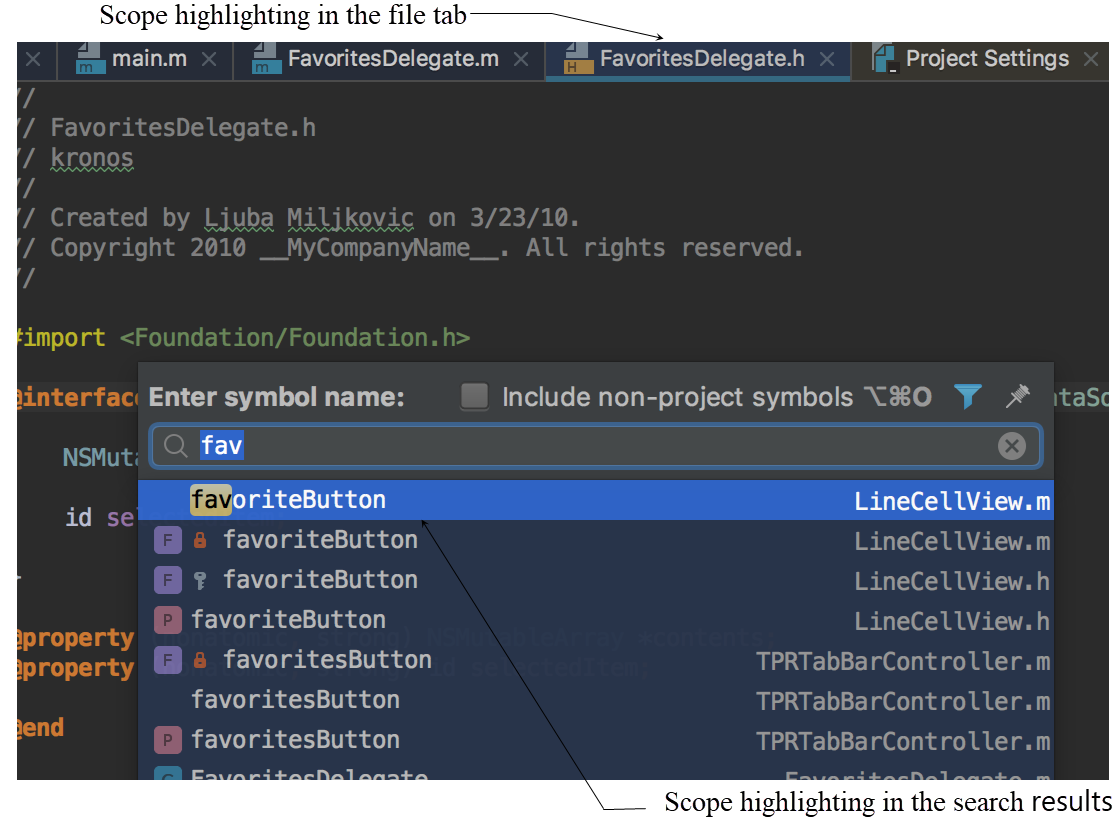Click the Project Settings tab icon

click(884, 59)
